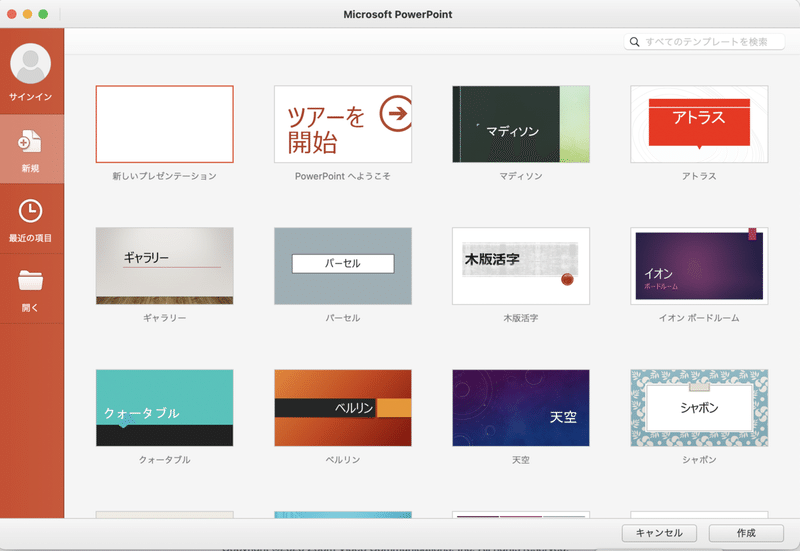Click the マディソン caption below thumbnail

pos(520,176)
